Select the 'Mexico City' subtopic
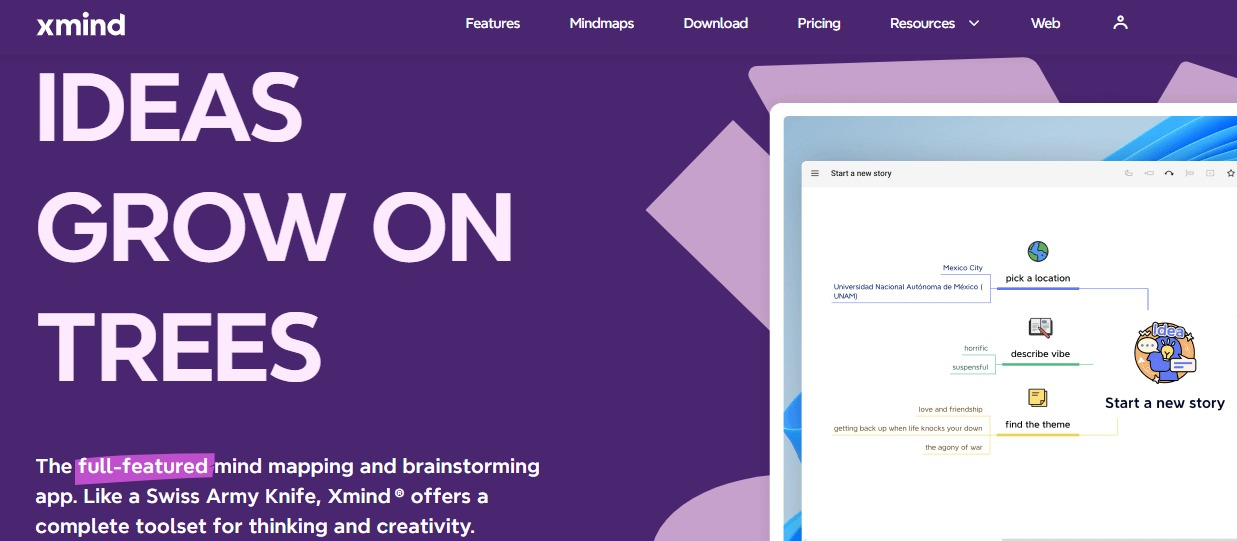 click(963, 268)
